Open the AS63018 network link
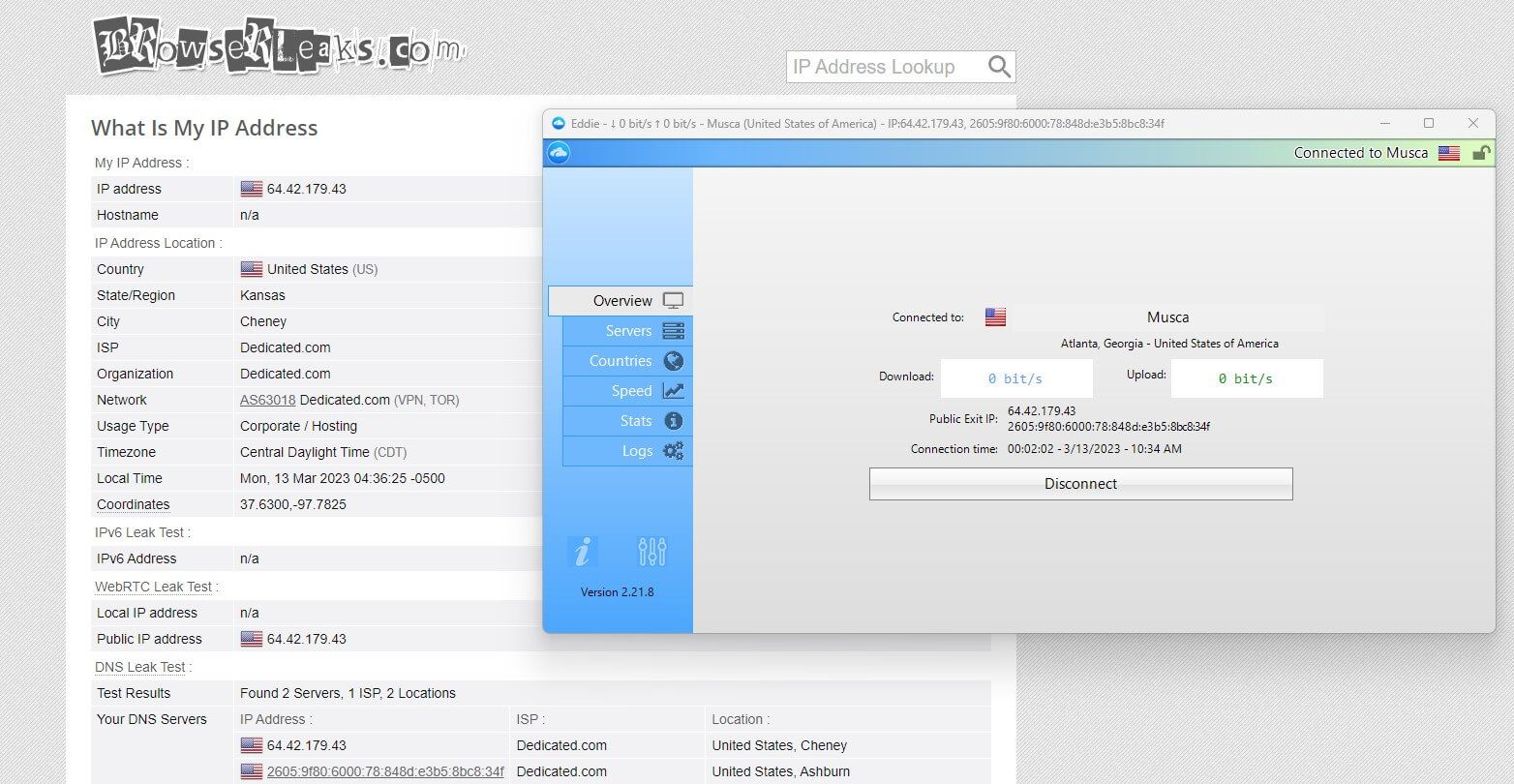 click(268, 400)
